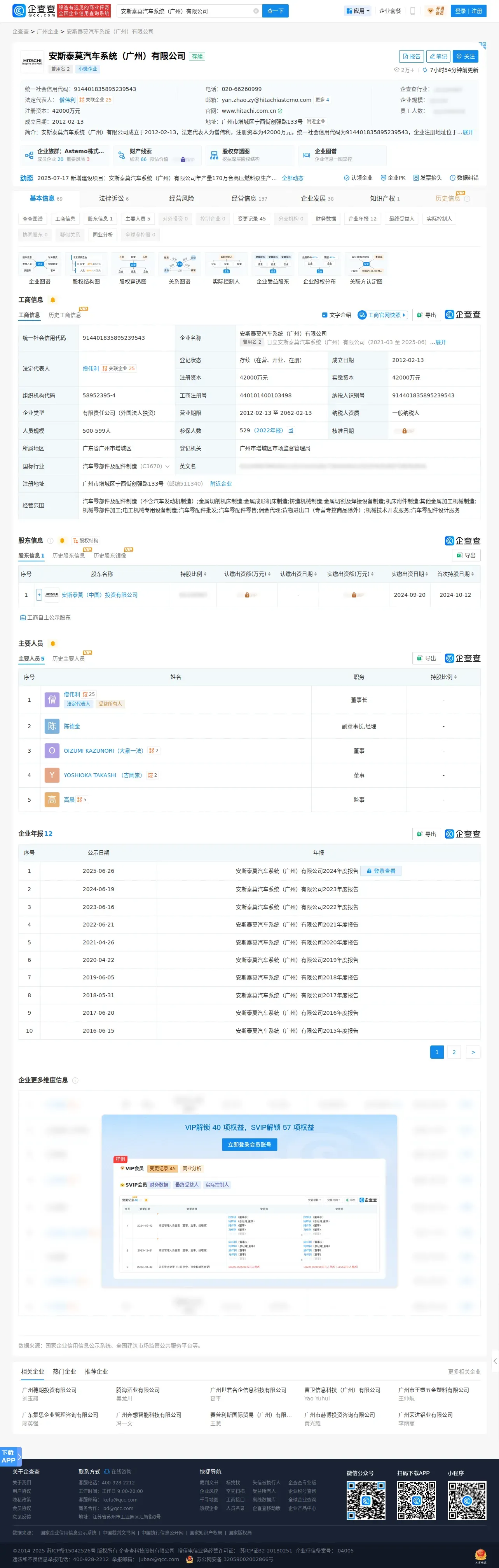Click the 查一下 search button
The width and height of the screenshot is (499, 1568).
click(276, 11)
